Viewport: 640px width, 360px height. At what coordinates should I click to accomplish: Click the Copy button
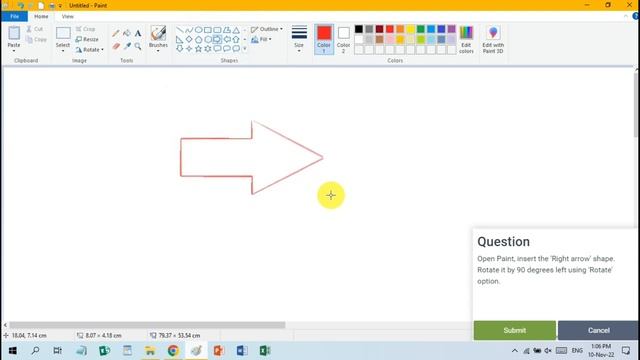click(36, 39)
